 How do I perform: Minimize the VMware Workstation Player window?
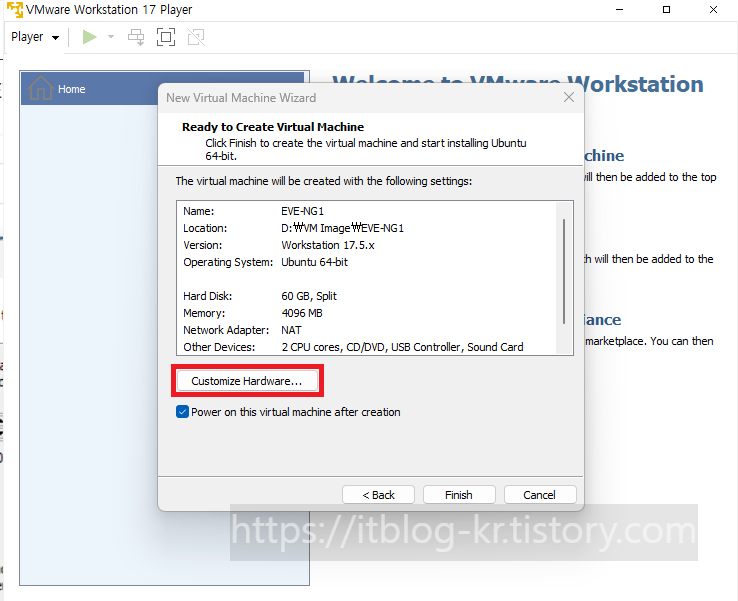pyautogui.click(x=619, y=9)
